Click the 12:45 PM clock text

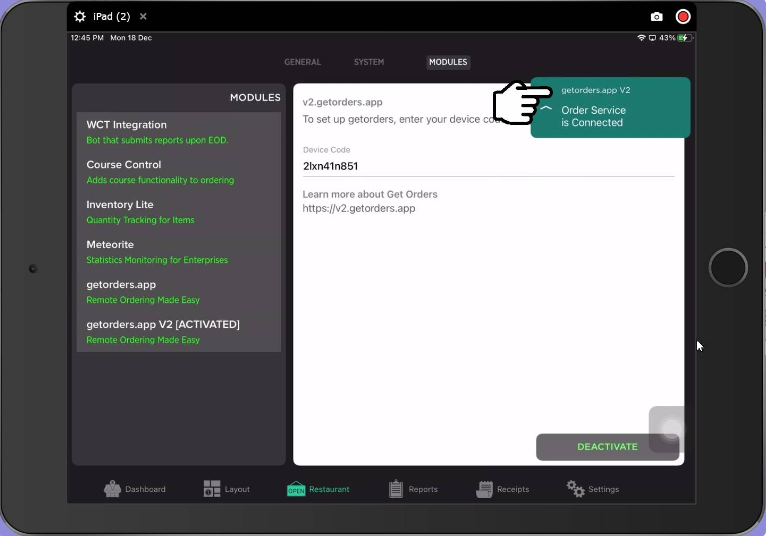point(87,38)
